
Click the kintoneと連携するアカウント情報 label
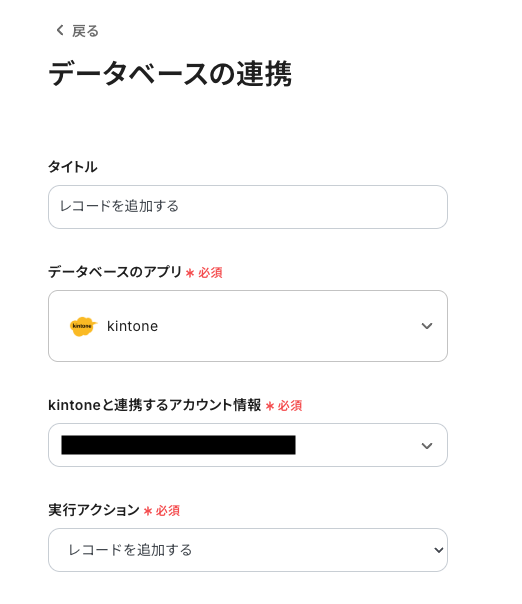tap(154, 405)
